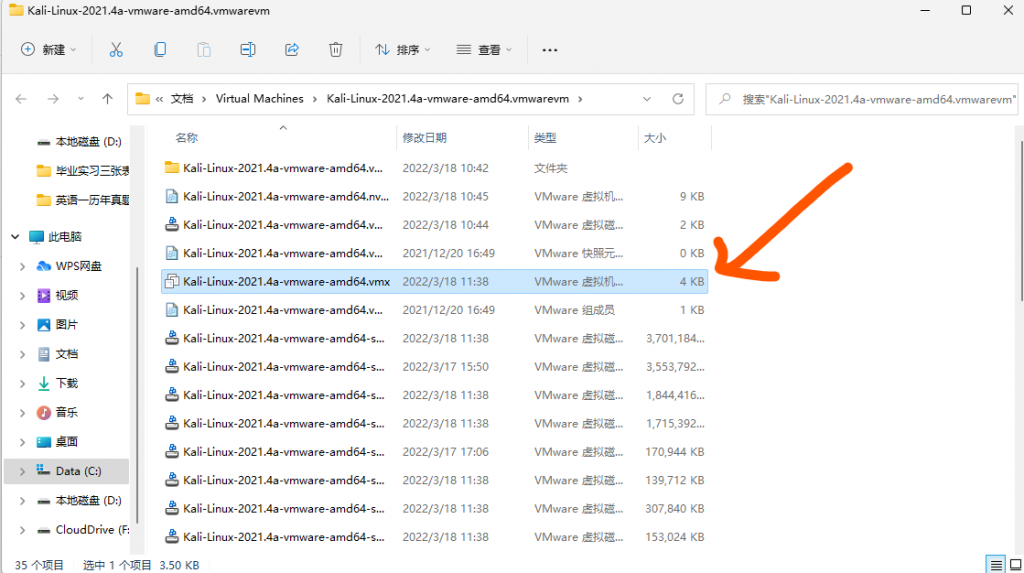This screenshot has width=1024, height=573.
Task: Open the 毕业实习三张表 folder in sidebar
Action: coord(82,171)
